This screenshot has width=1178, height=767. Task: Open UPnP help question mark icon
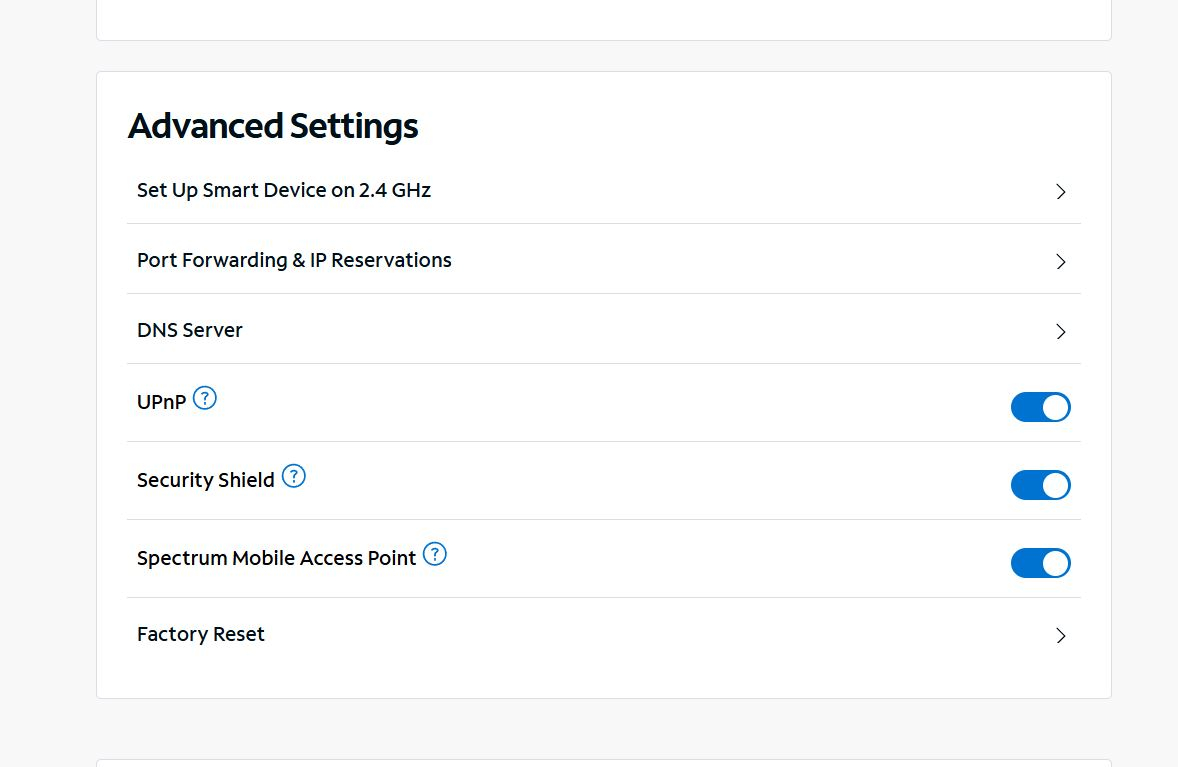pos(205,399)
